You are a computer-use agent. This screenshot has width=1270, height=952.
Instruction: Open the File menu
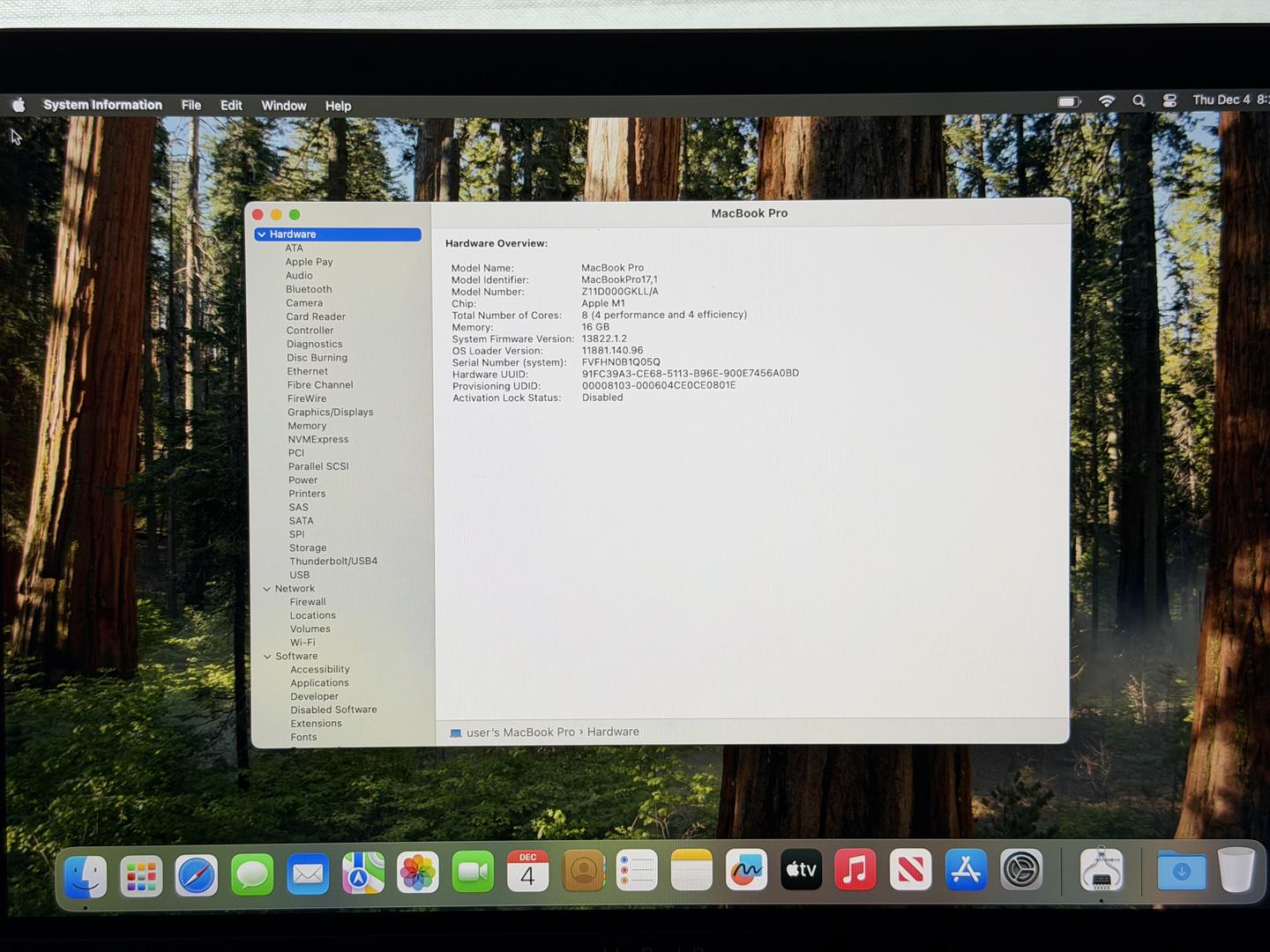[191, 105]
